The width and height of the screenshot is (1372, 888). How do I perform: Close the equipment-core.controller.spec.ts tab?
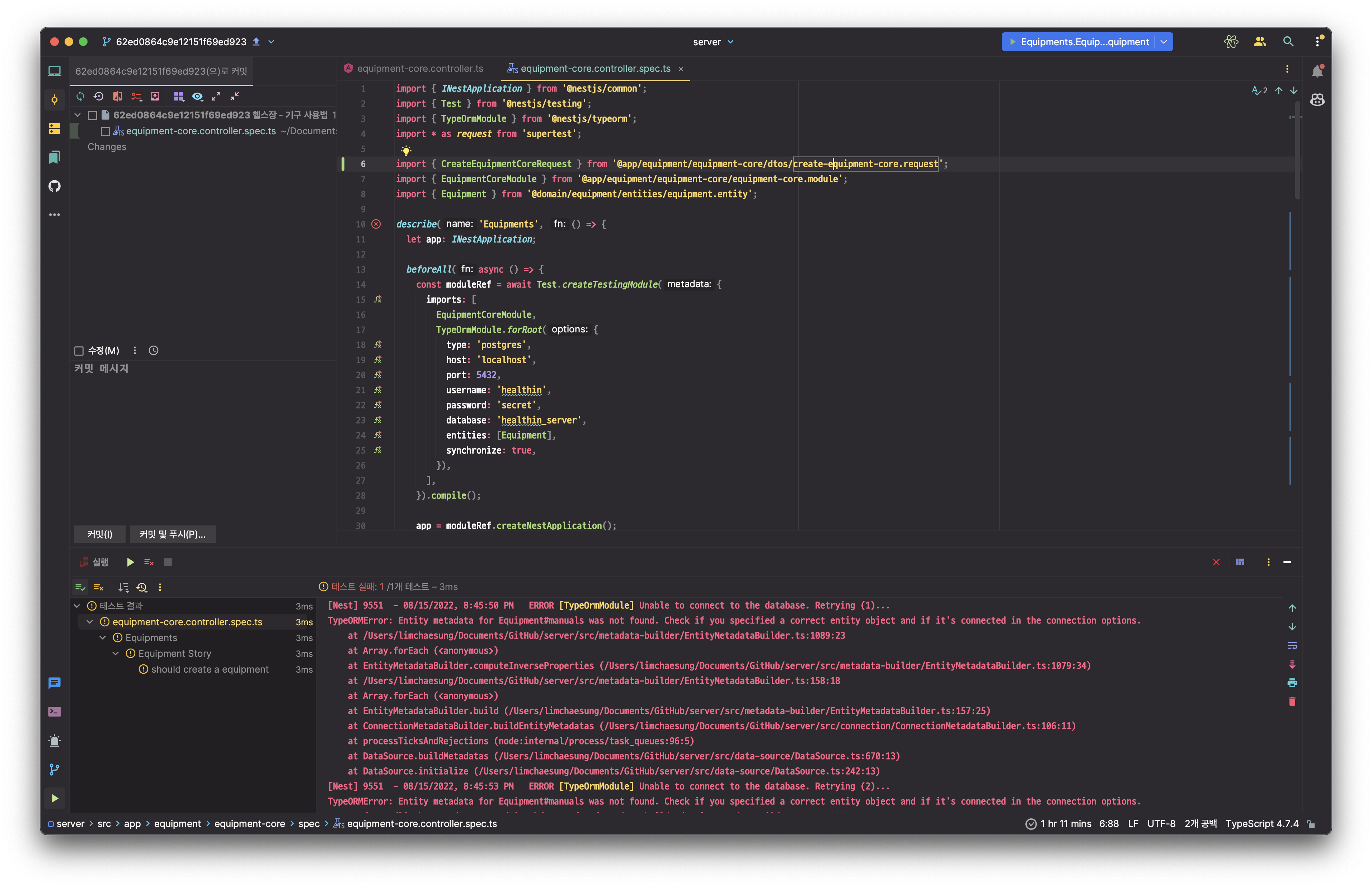click(681, 69)
